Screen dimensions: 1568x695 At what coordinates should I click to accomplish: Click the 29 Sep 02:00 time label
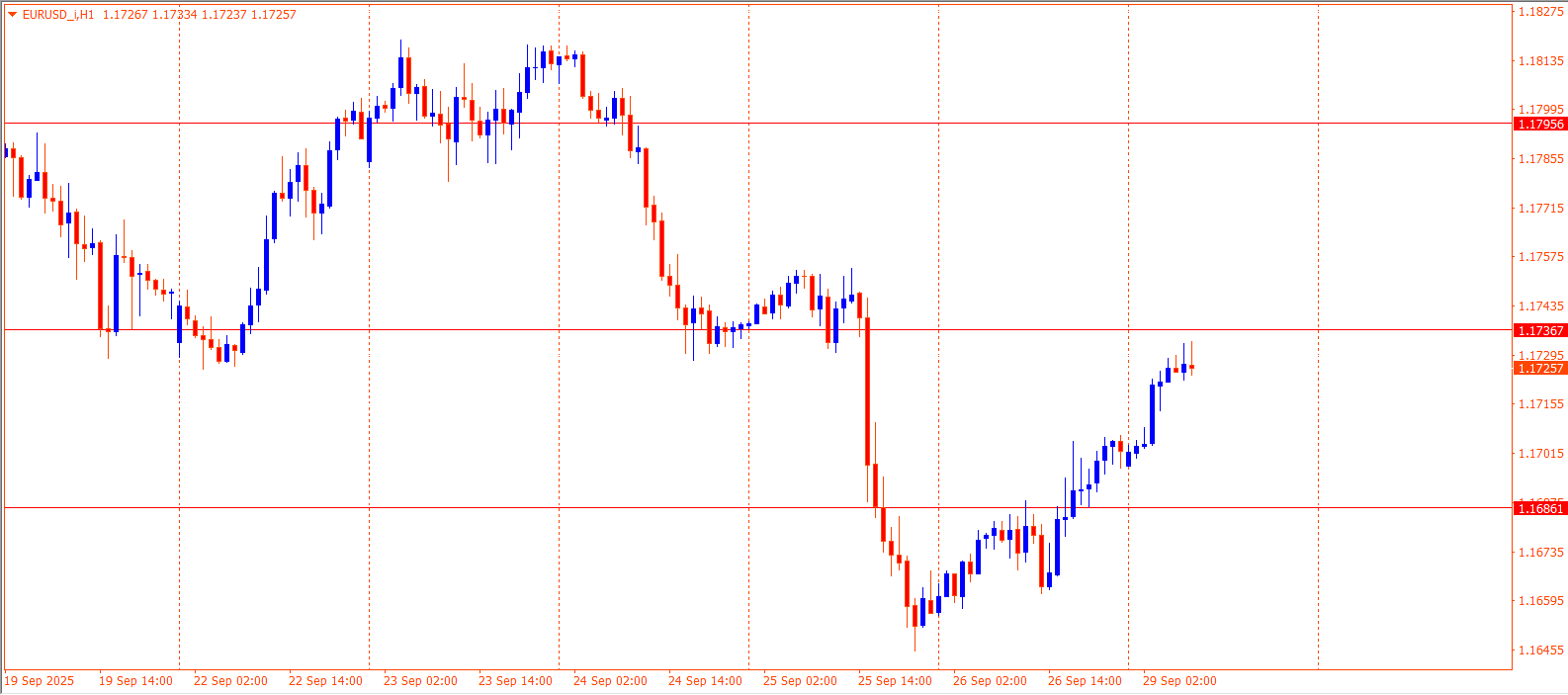tap(1179, 681)
